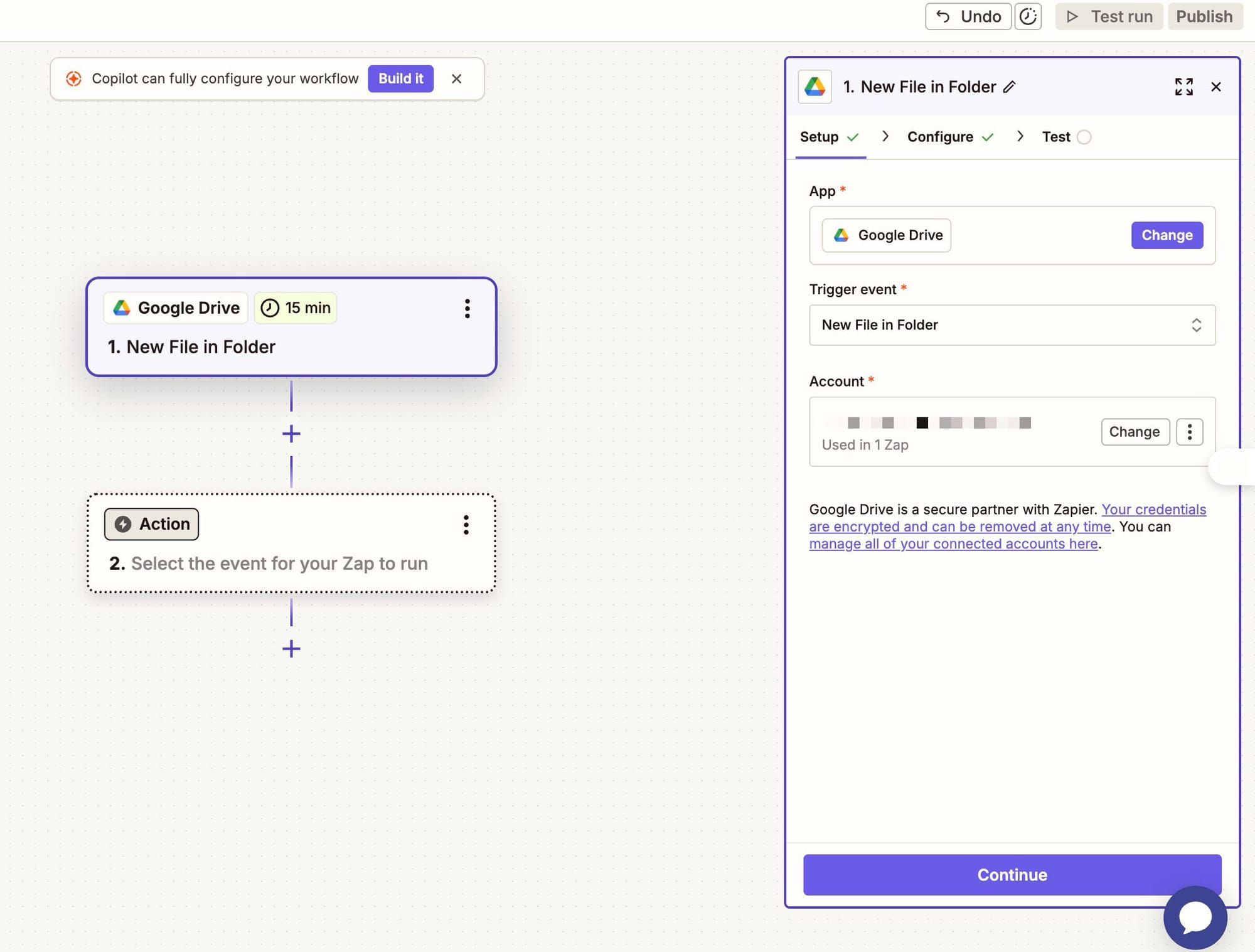Click Build it in Copilot banner
This screenshot has height=952, width=1255.
tap(400, 78)
